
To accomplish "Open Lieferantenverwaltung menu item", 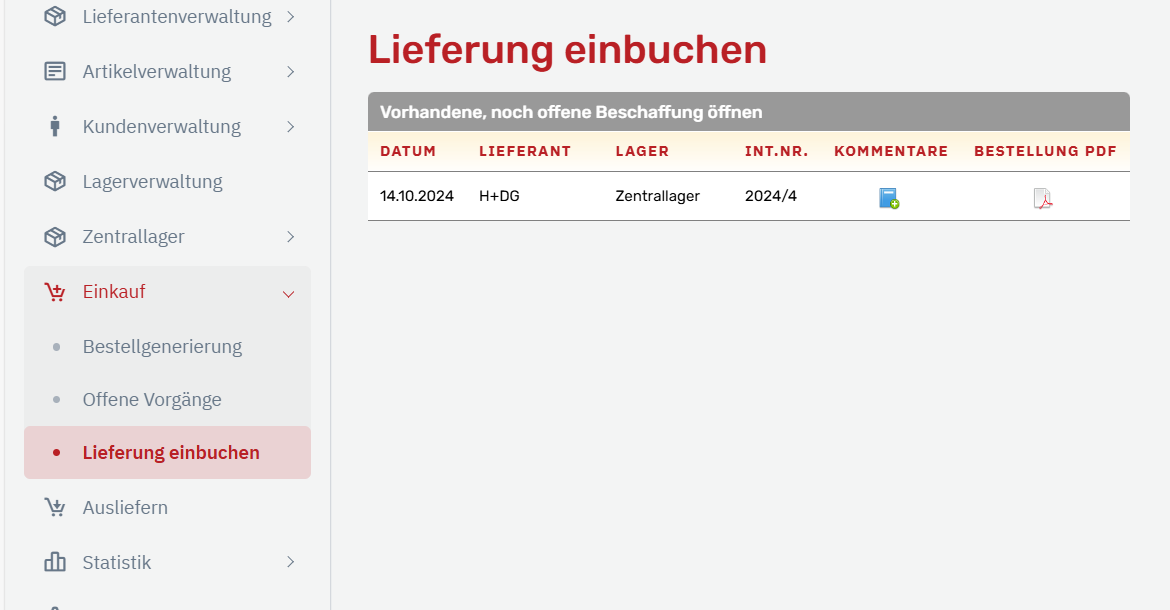I will (x=177, y=16).
